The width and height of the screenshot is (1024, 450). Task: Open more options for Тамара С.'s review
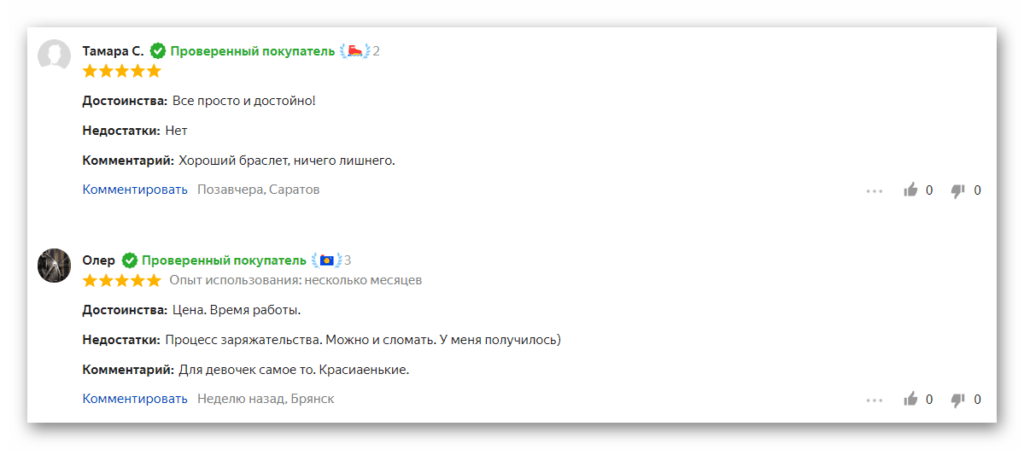tap(874, 191)
